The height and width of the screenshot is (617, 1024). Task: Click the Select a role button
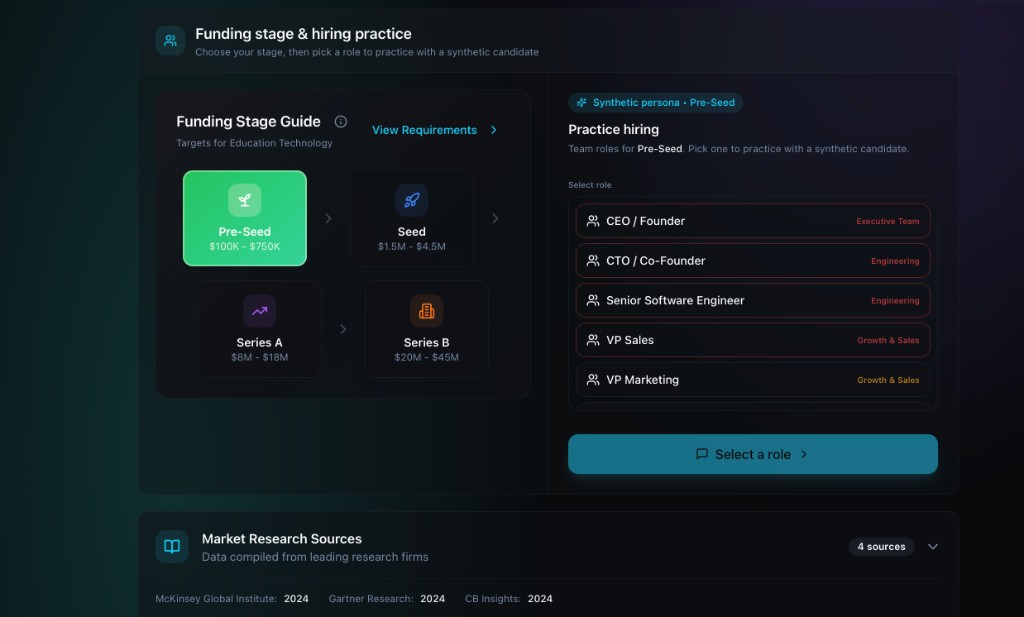pos(753,454)
